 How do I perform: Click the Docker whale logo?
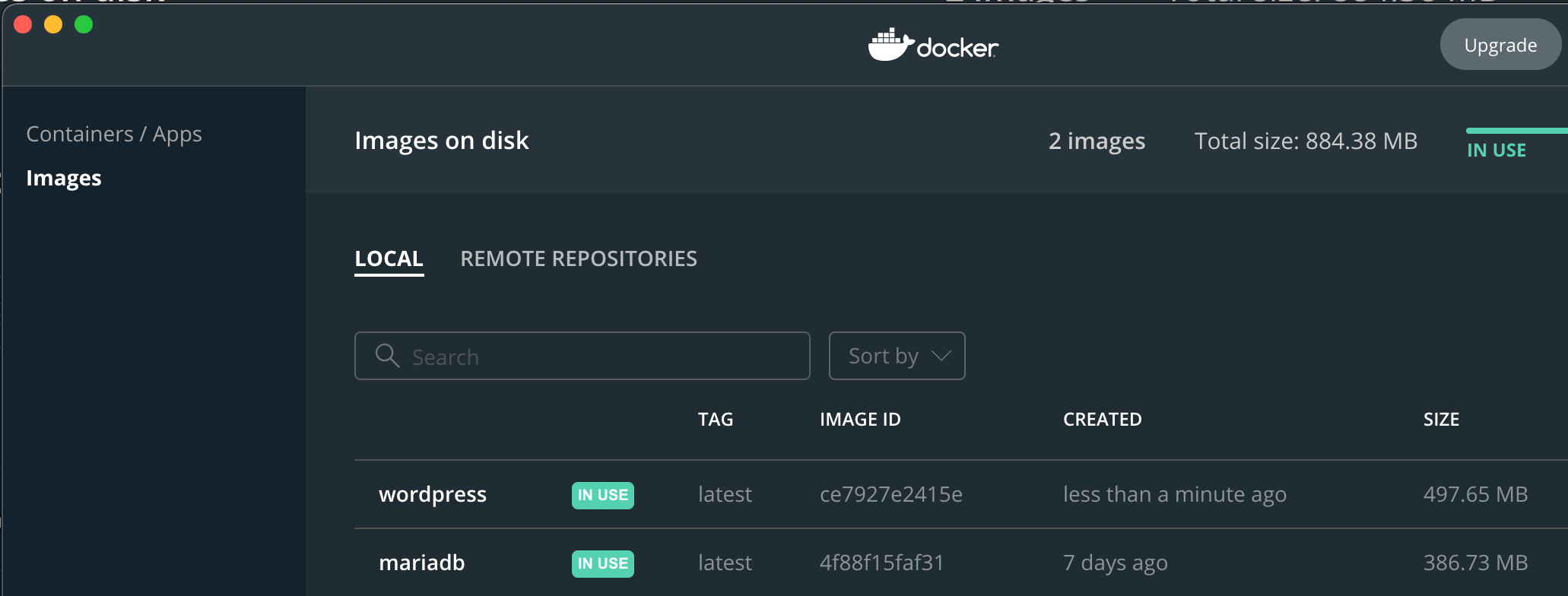tap(888, 44)
